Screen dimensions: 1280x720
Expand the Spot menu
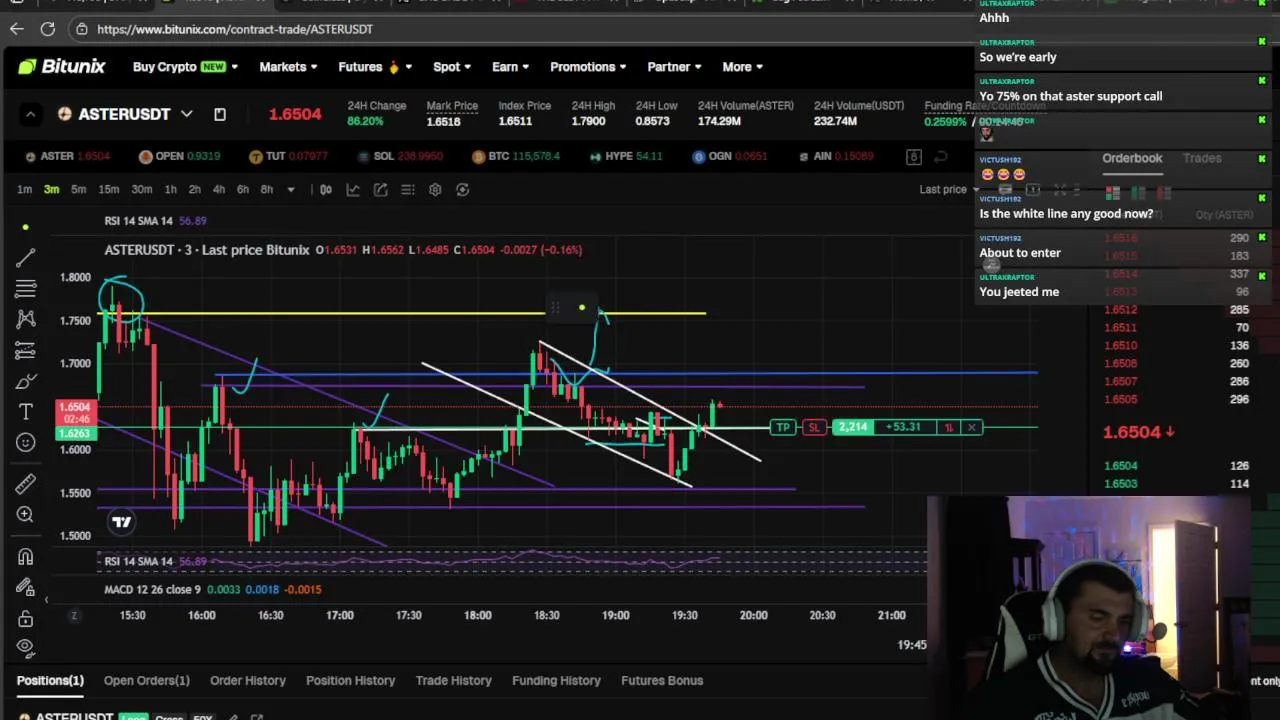451,67
